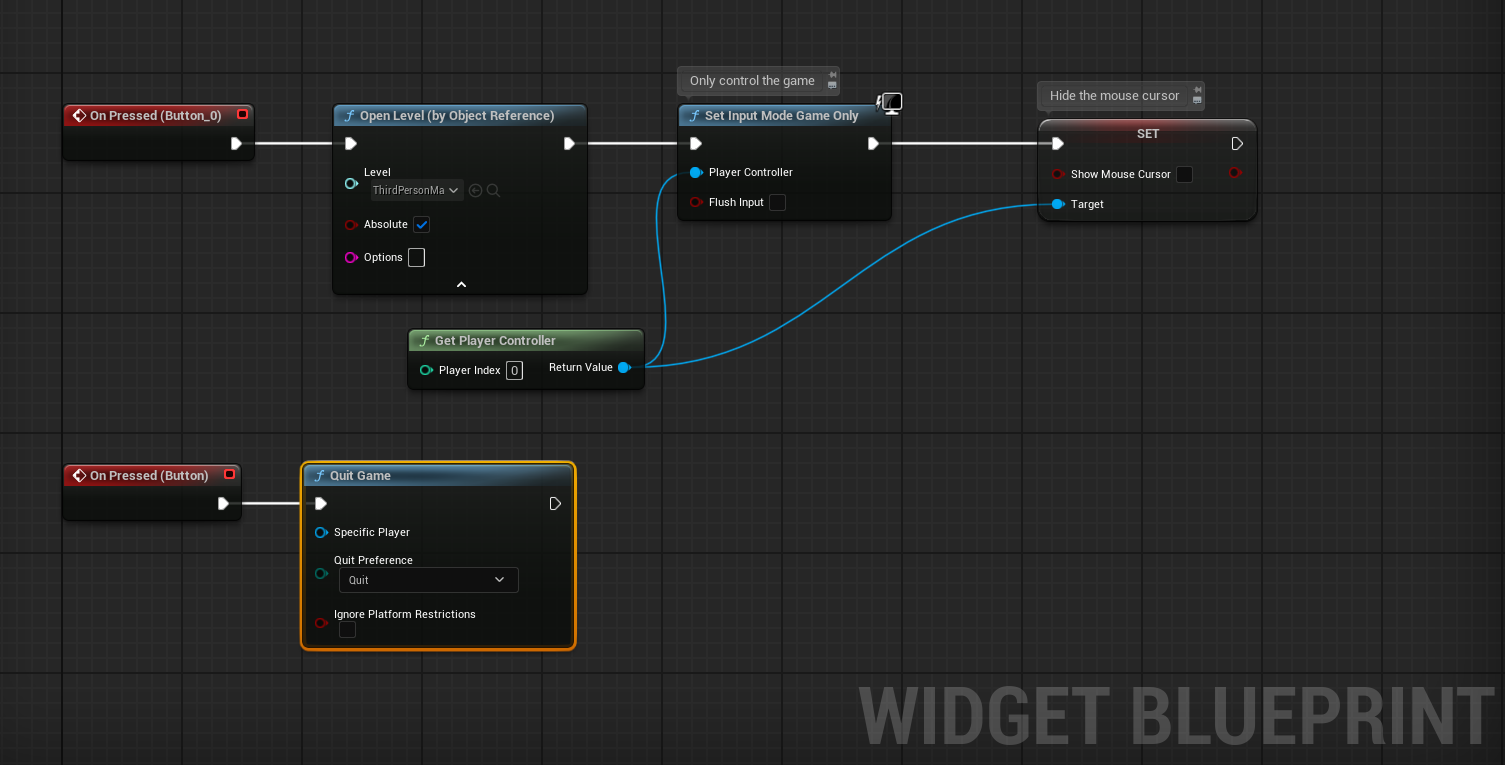The image size is (1505, 765).
Task: Enable Flush Input on Set Input Mode
Action: pyautogui.click(x=777, y=202)
